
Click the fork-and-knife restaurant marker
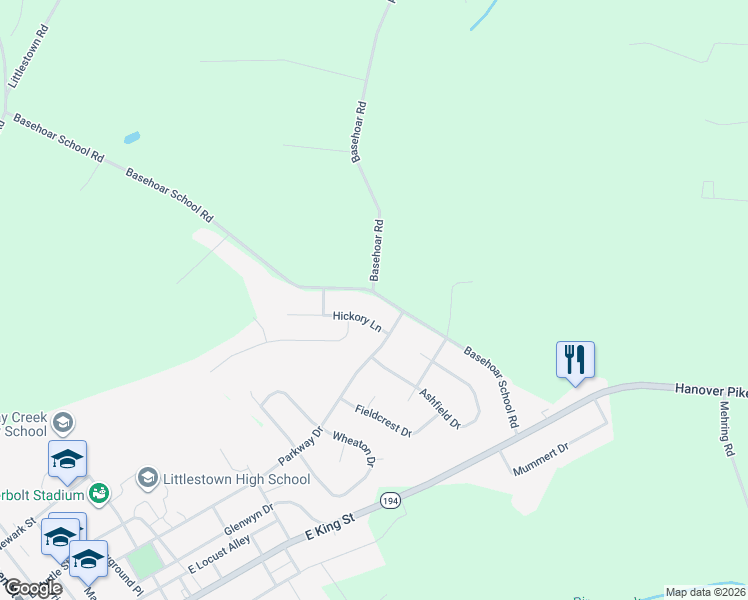575,360
